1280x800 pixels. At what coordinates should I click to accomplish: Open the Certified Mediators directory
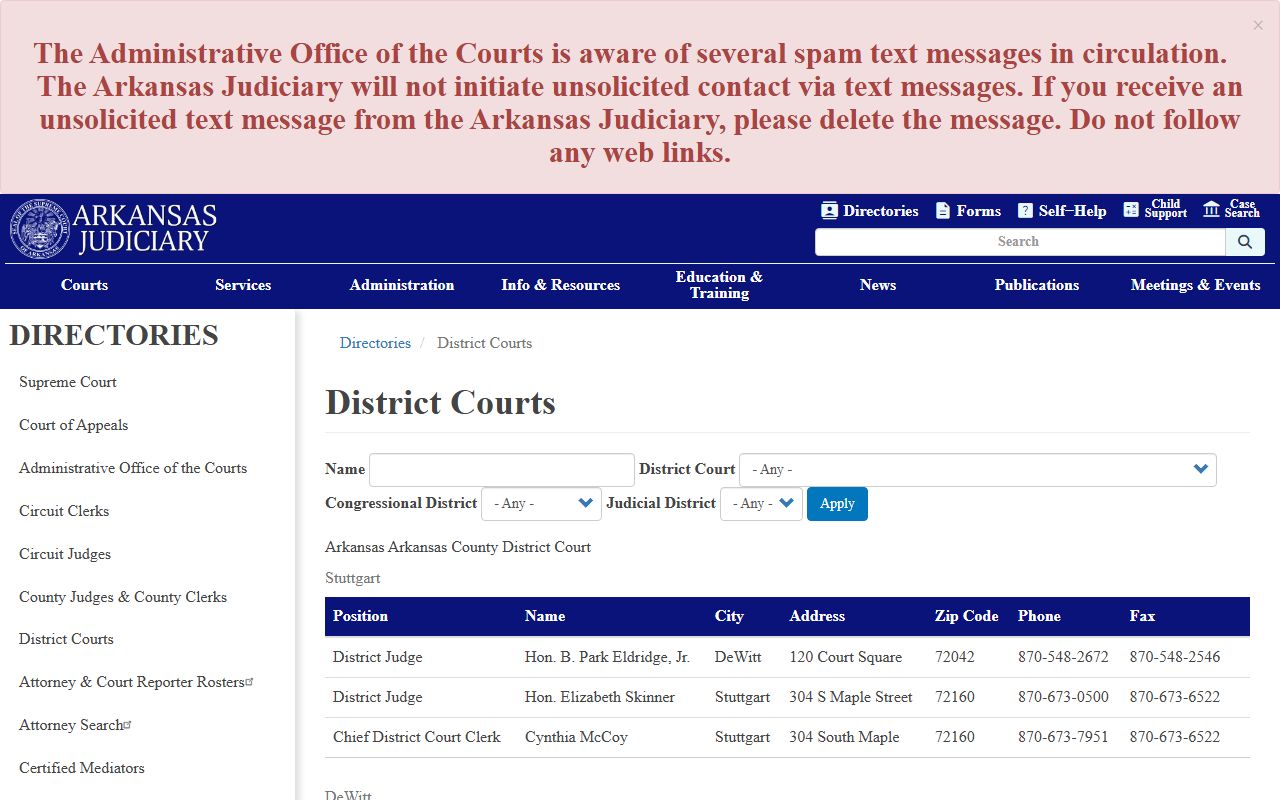82,768
